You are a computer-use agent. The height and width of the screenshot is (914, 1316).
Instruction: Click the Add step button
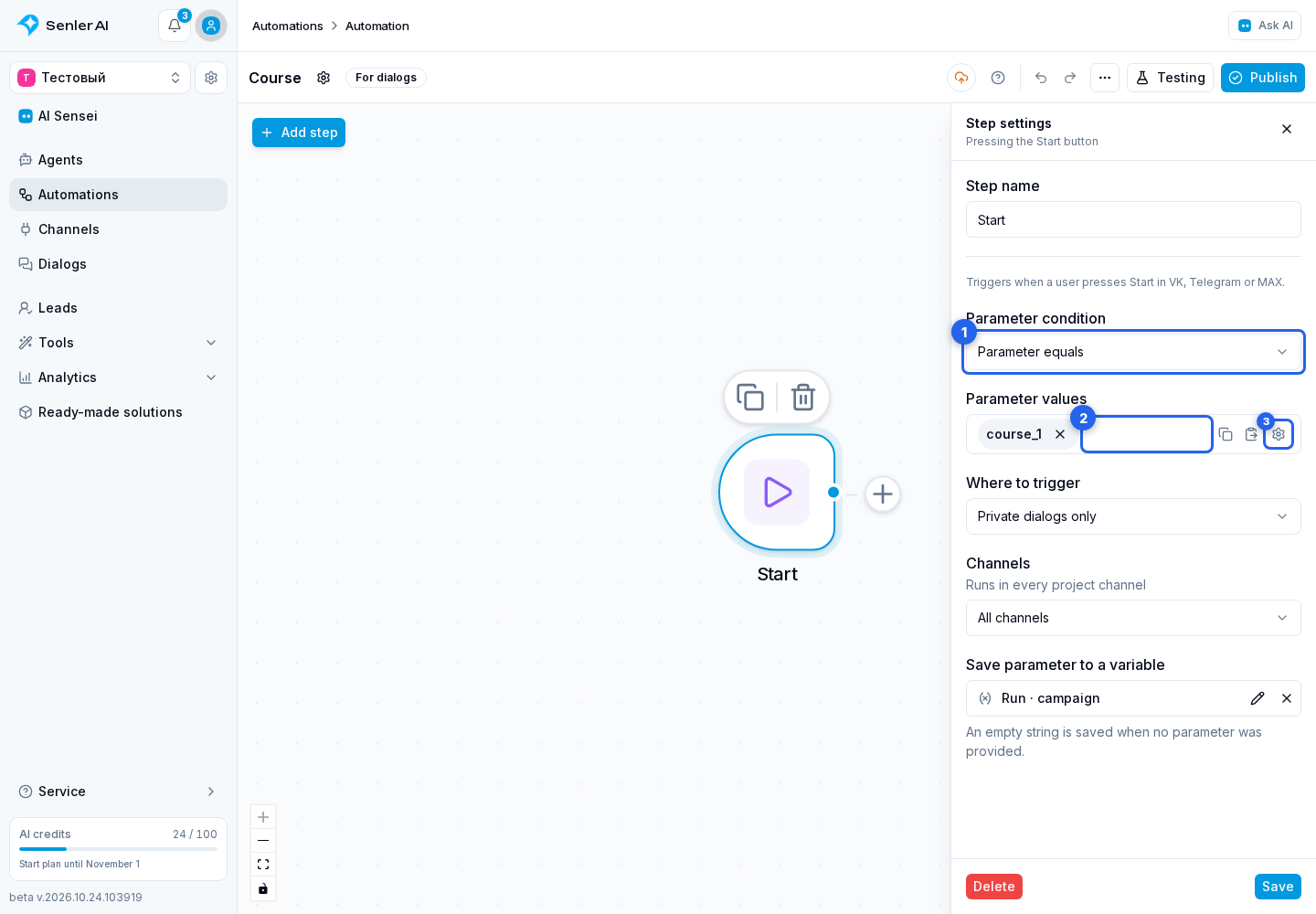299,133
